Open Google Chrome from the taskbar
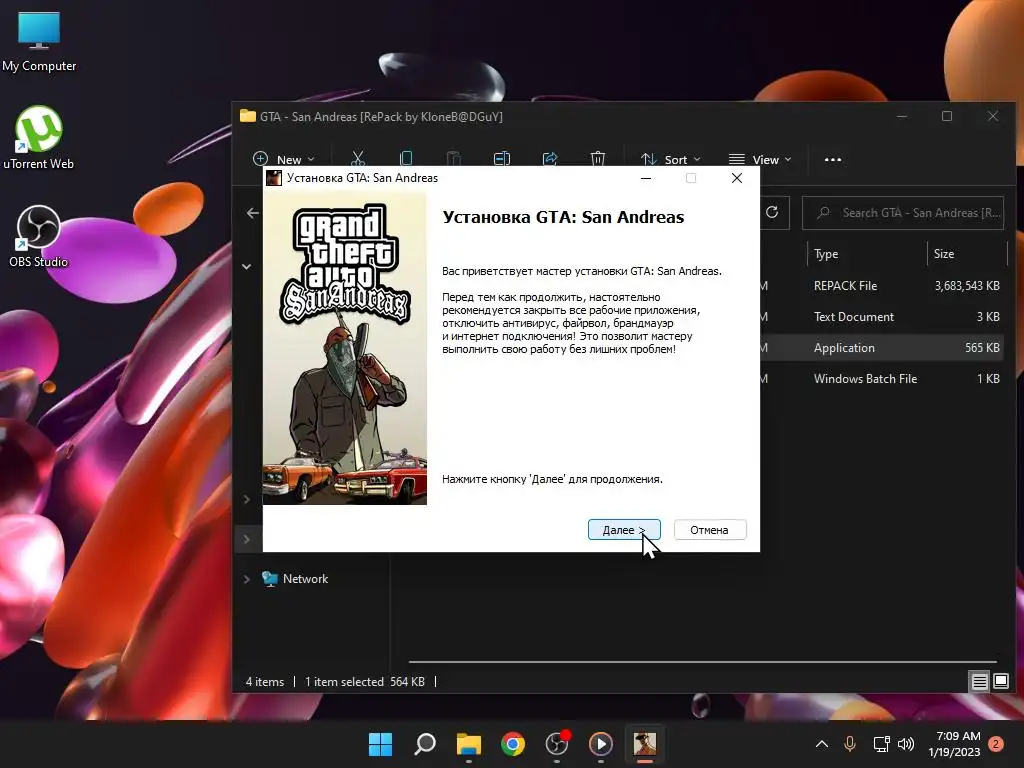The height and width of the screenshot is (768, 1024). pos(513,744)
